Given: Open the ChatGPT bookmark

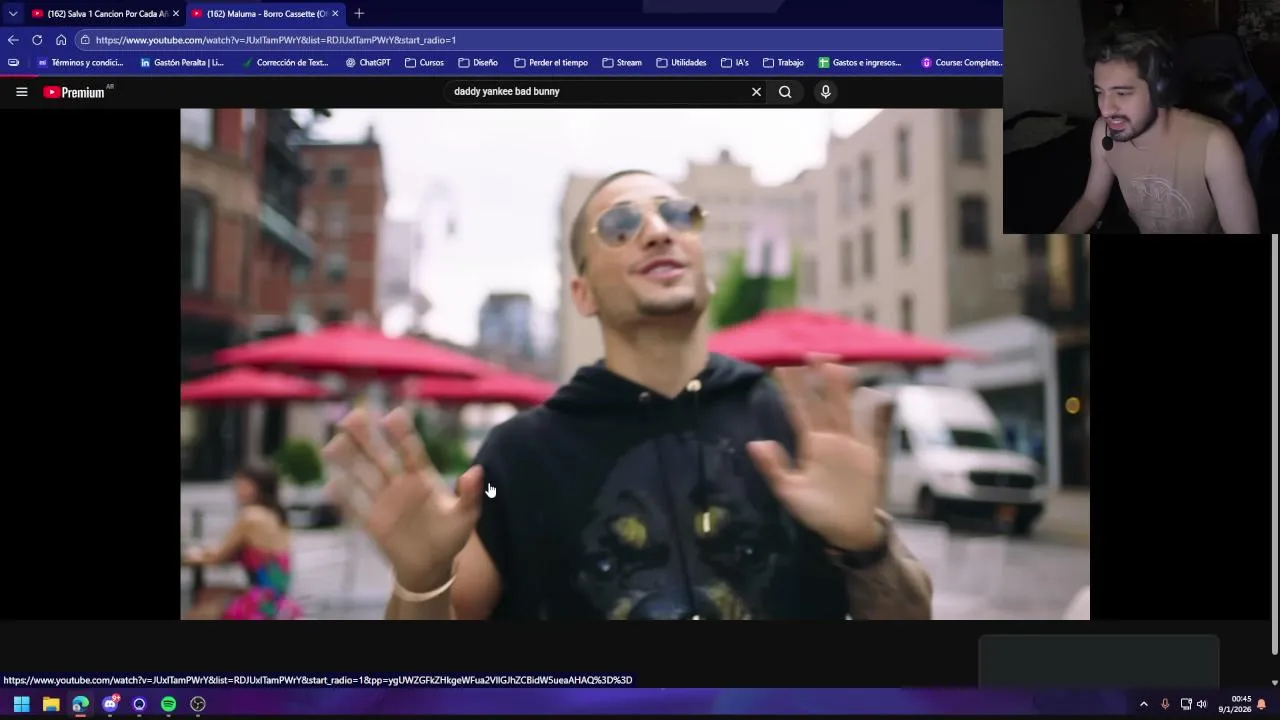Looking at the screenshot, I should (x=368, y=63).
